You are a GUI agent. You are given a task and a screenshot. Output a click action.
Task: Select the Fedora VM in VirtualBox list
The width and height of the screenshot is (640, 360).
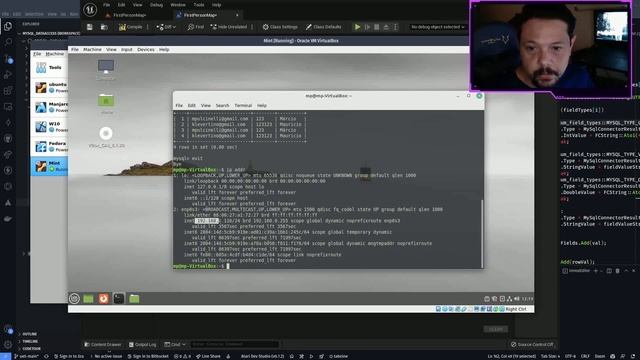49,146
